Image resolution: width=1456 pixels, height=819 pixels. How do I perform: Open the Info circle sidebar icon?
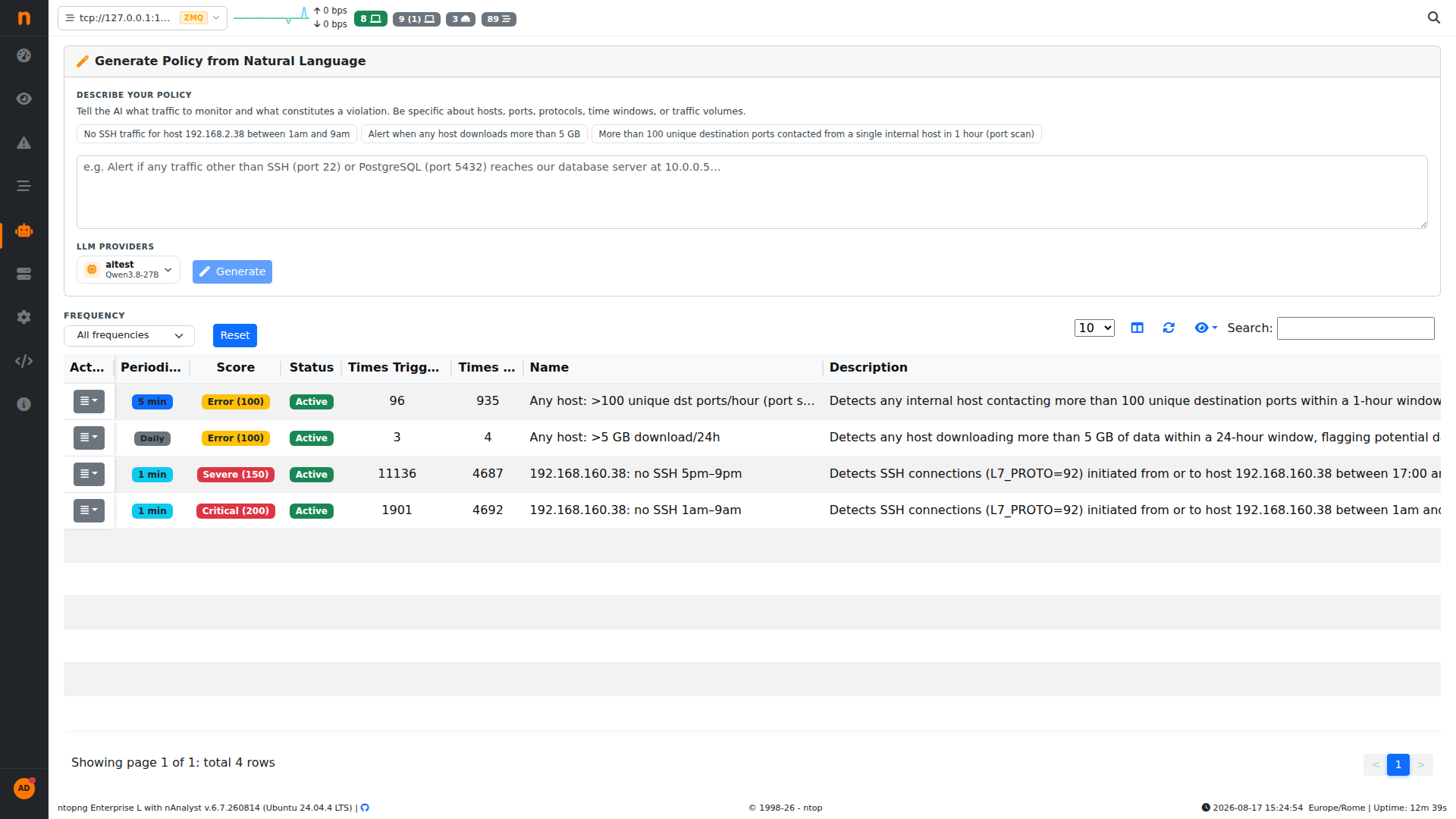coord(24,404)
